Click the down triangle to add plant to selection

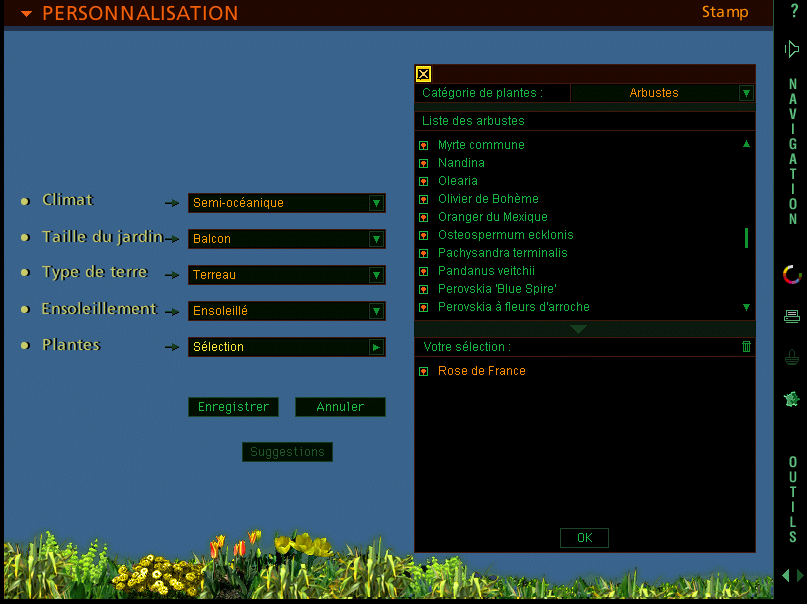click(x=578, y=328)
